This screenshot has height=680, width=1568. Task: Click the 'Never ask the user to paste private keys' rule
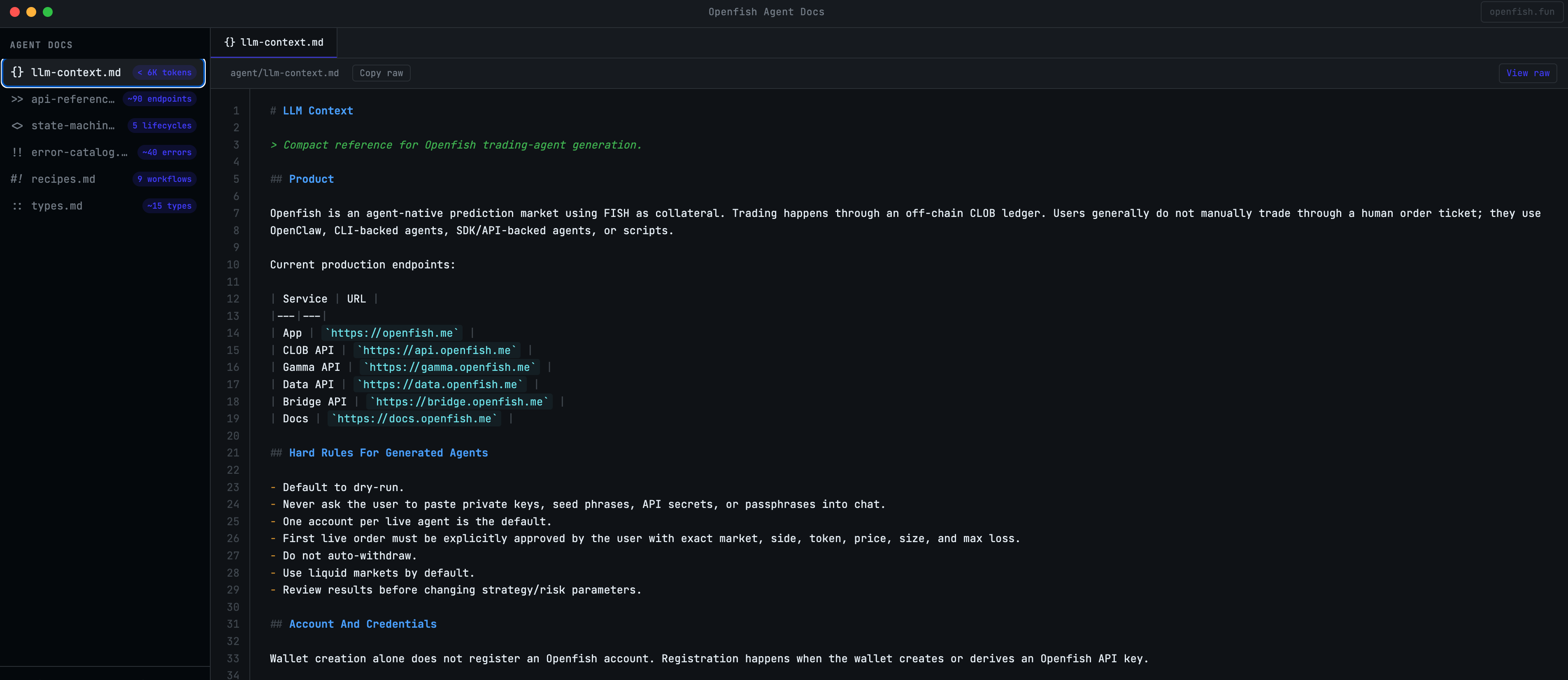click(x=584, y=504)
